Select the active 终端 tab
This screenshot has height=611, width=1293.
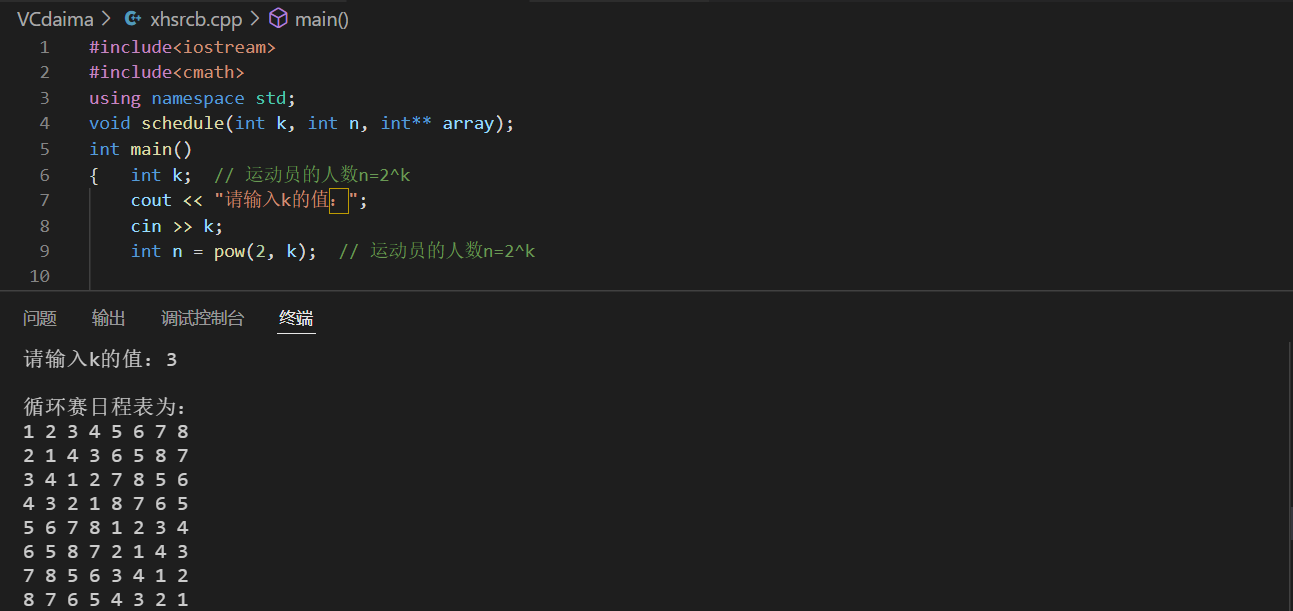[295, 318]
